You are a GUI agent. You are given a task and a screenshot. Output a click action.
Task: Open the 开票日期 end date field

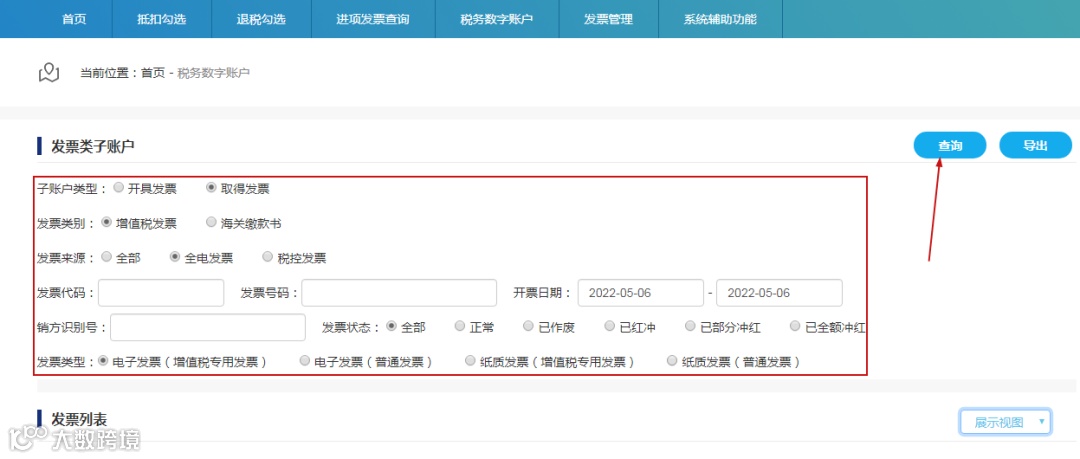point(780,293)
